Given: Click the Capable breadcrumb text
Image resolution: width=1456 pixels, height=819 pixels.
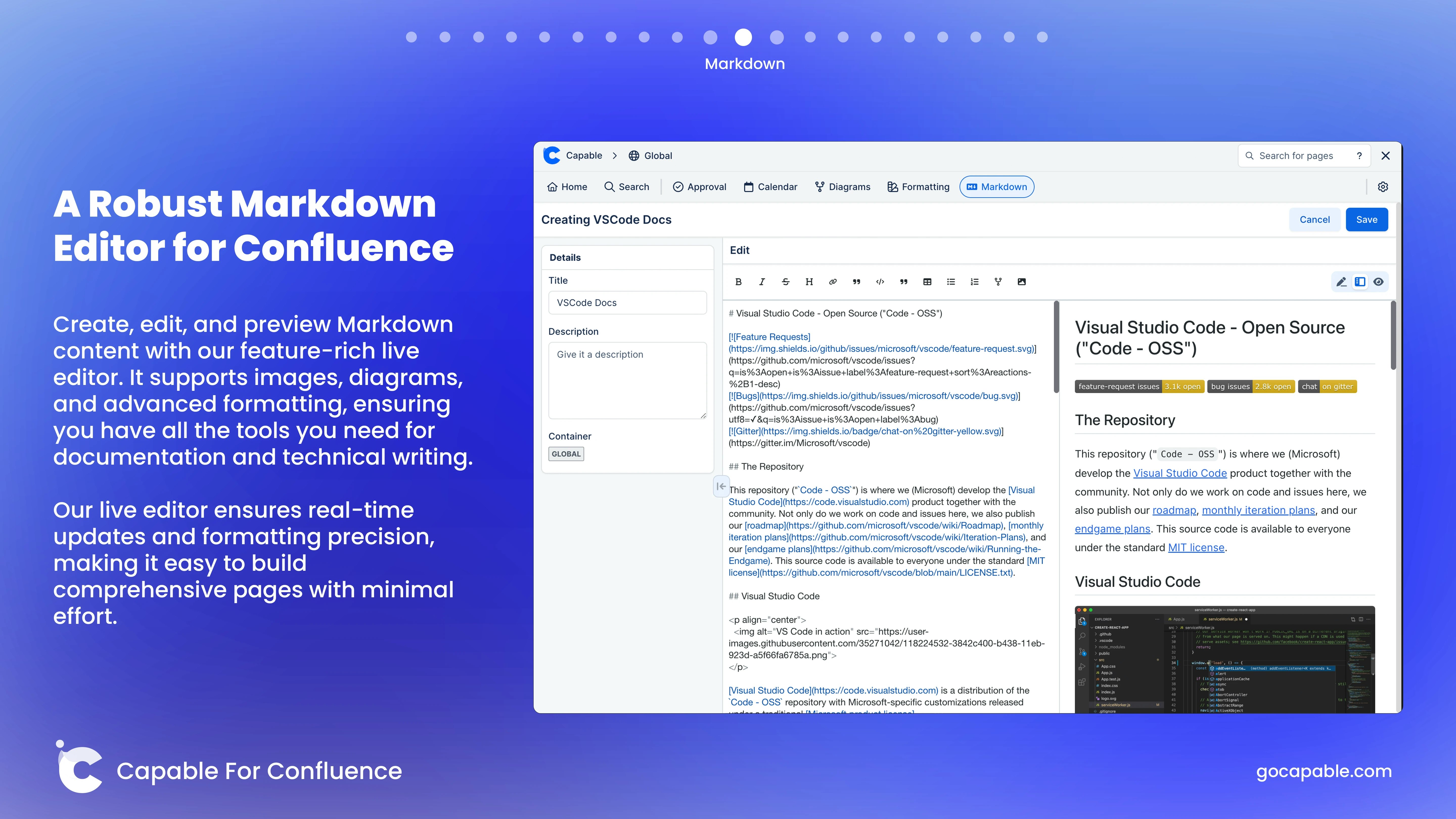Looking at the screenshot, I should point(584,155).
